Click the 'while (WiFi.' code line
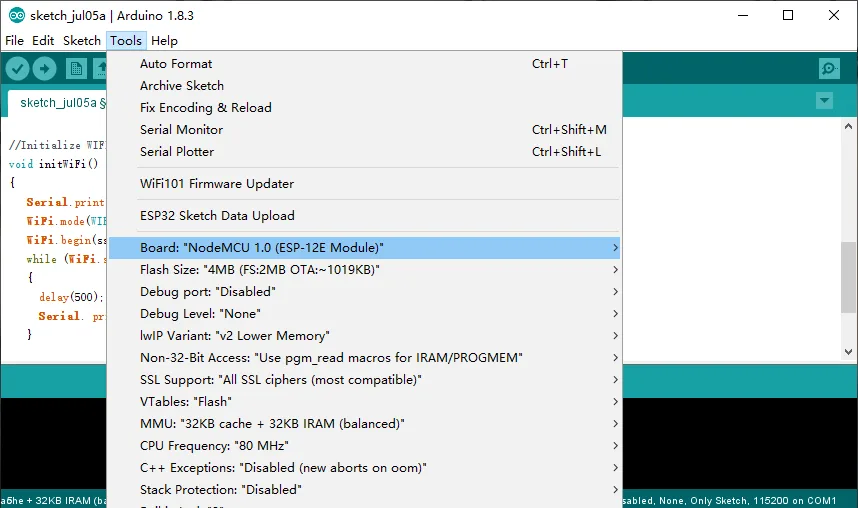 pos(66,259)
